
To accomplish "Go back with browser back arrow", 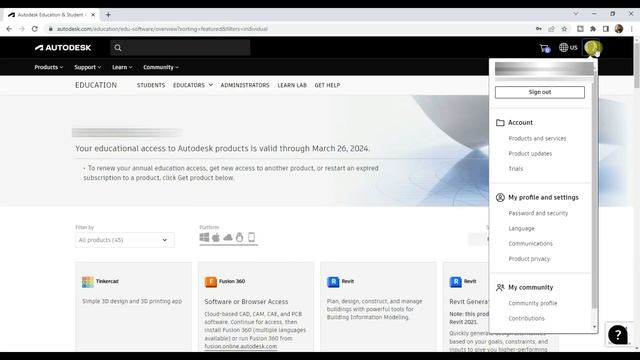I will [x=9, y=29].
